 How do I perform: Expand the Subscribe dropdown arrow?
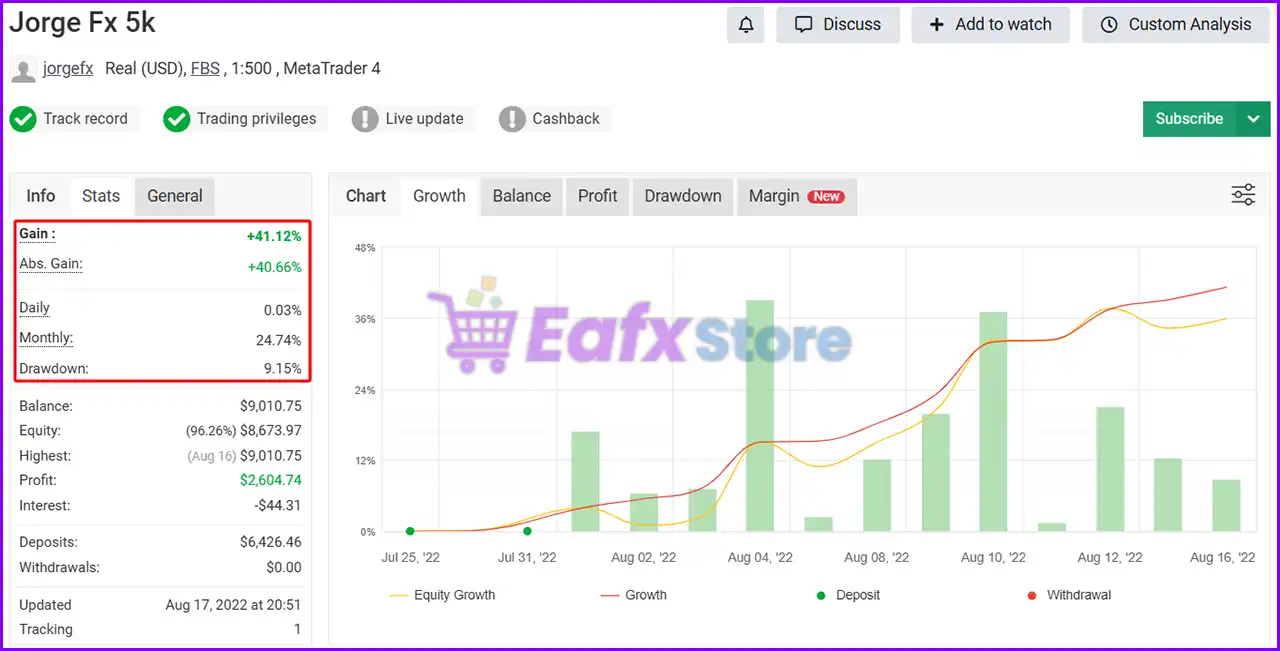[1253, 119]
